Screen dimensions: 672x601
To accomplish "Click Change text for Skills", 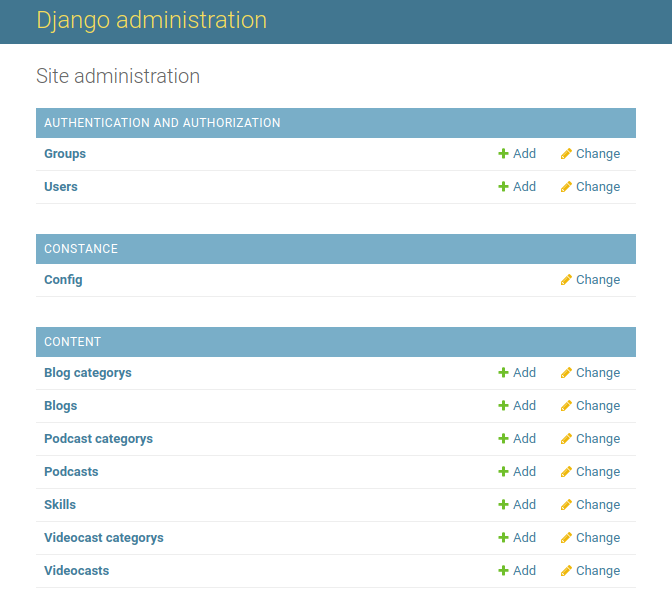I will click(x=598, y=505).
